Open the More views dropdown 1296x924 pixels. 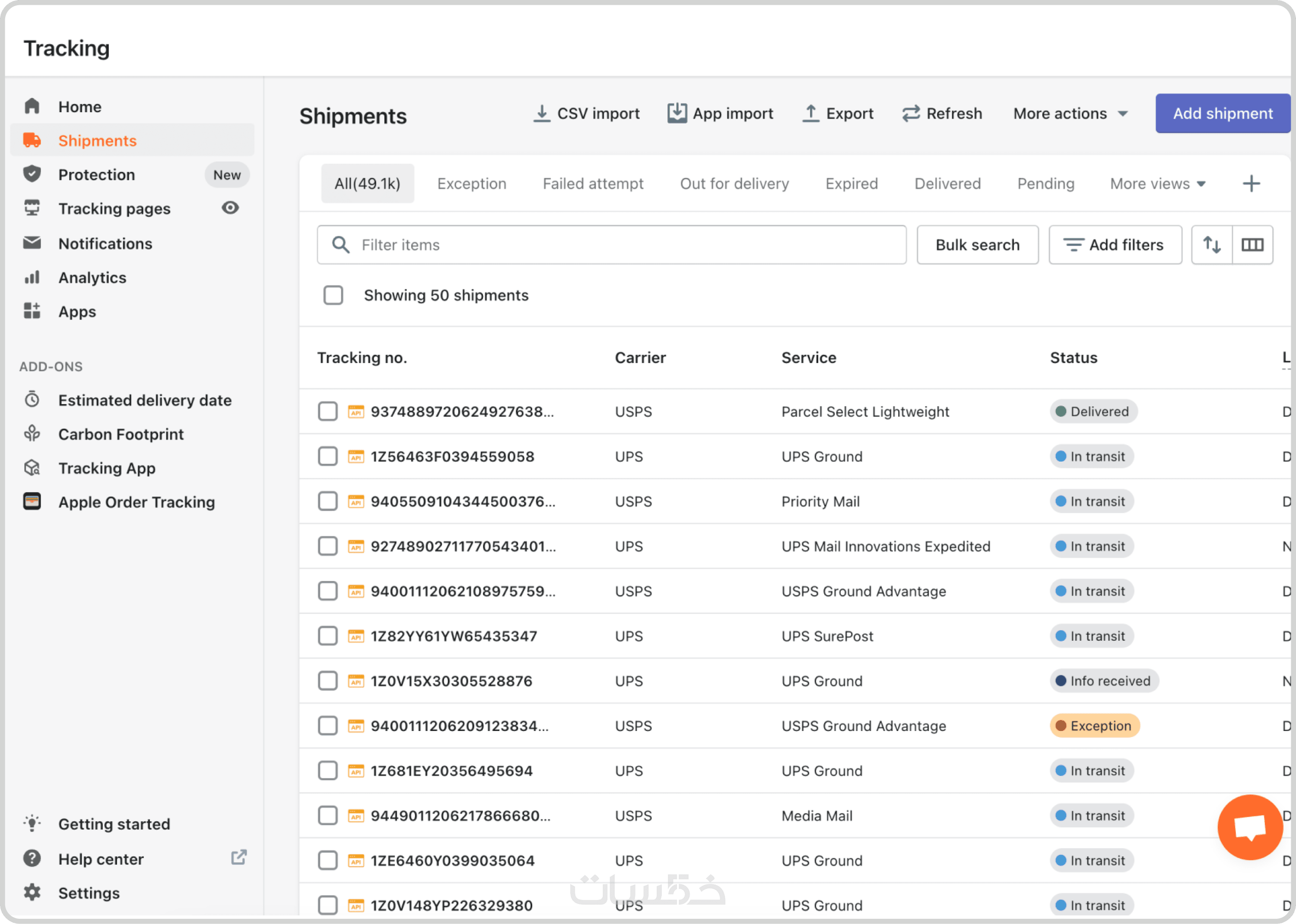1157,184
